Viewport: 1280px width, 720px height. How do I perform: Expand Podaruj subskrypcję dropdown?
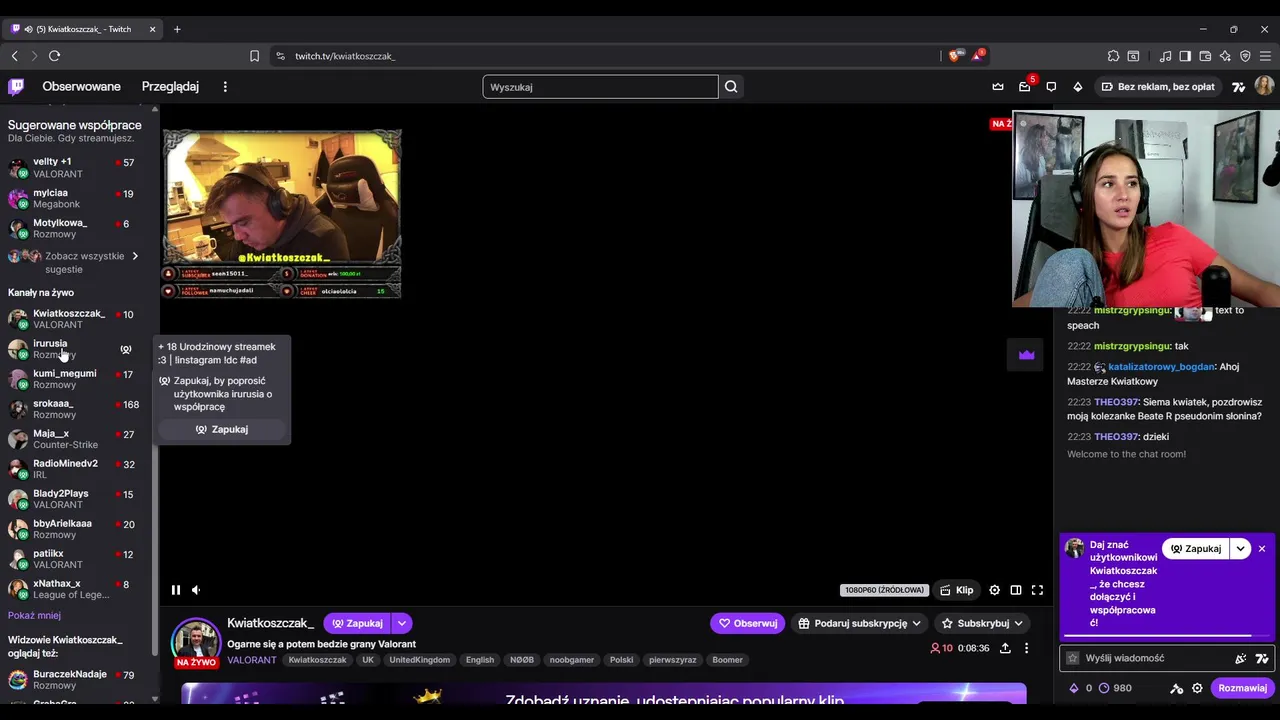point(860,623)
